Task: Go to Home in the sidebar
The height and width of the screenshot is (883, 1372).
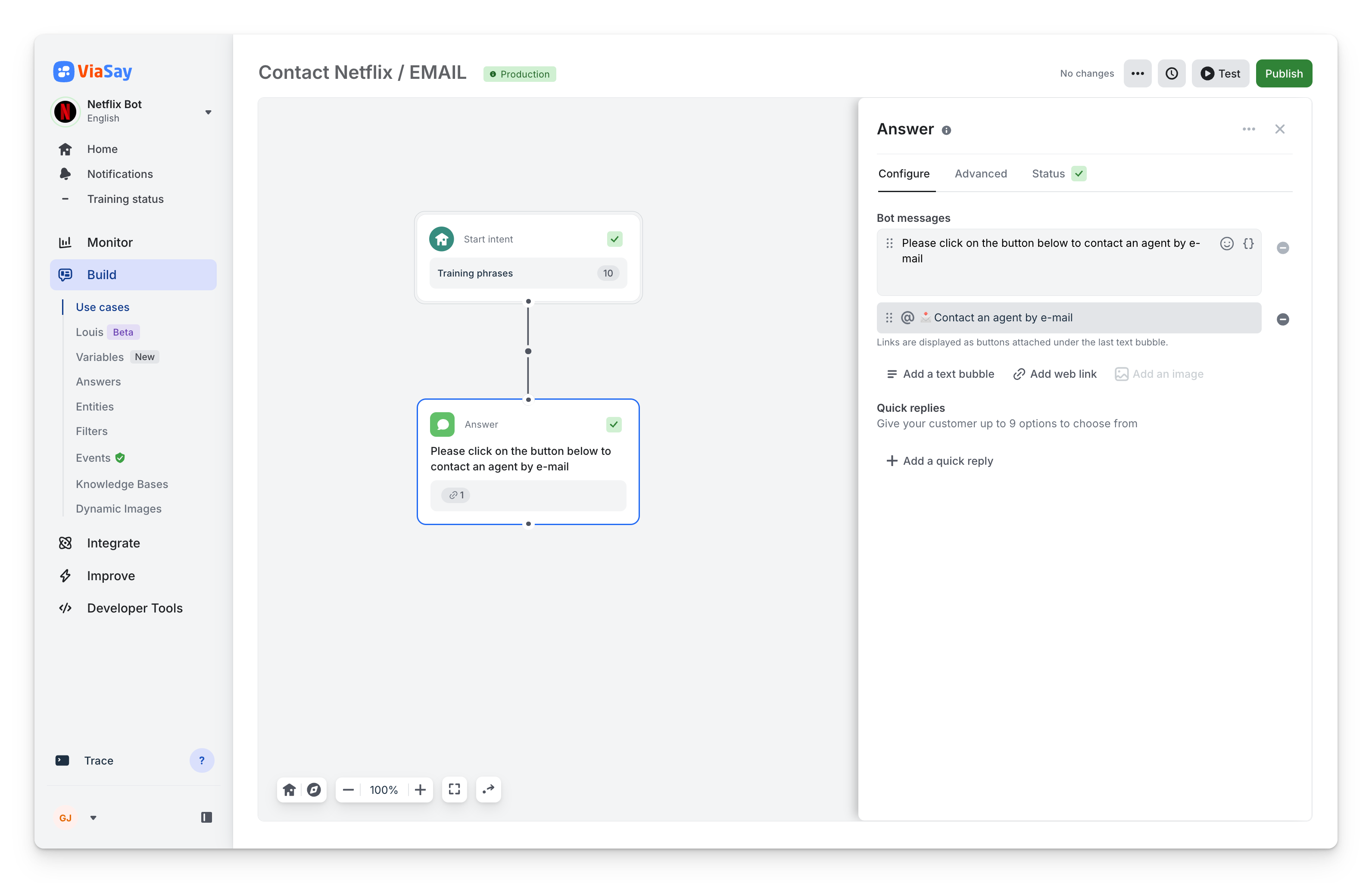Action: click(x=102, y=149)
